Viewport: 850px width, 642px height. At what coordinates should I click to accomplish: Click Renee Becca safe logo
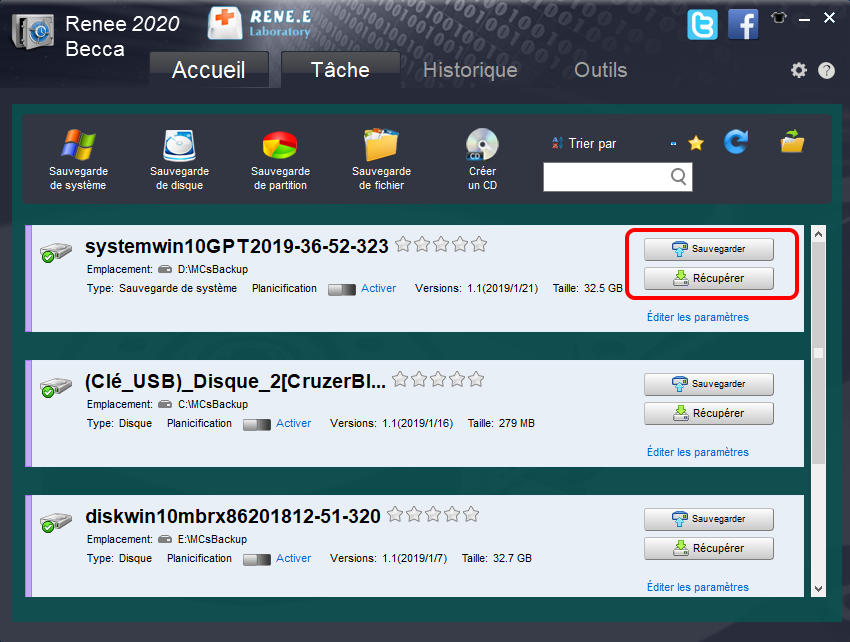(34, 32)
